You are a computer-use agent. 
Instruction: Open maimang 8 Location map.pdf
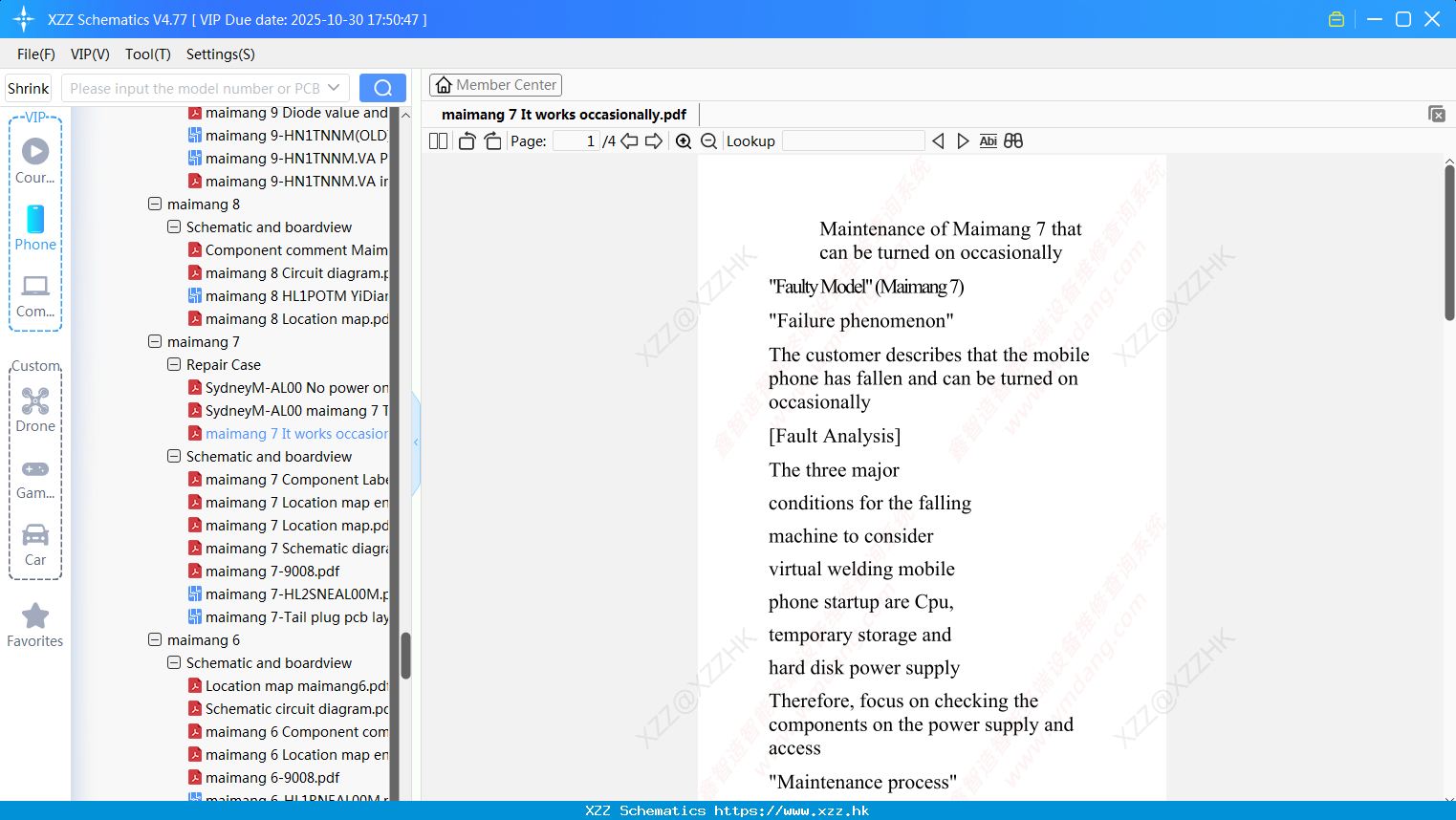coord(289,318)
